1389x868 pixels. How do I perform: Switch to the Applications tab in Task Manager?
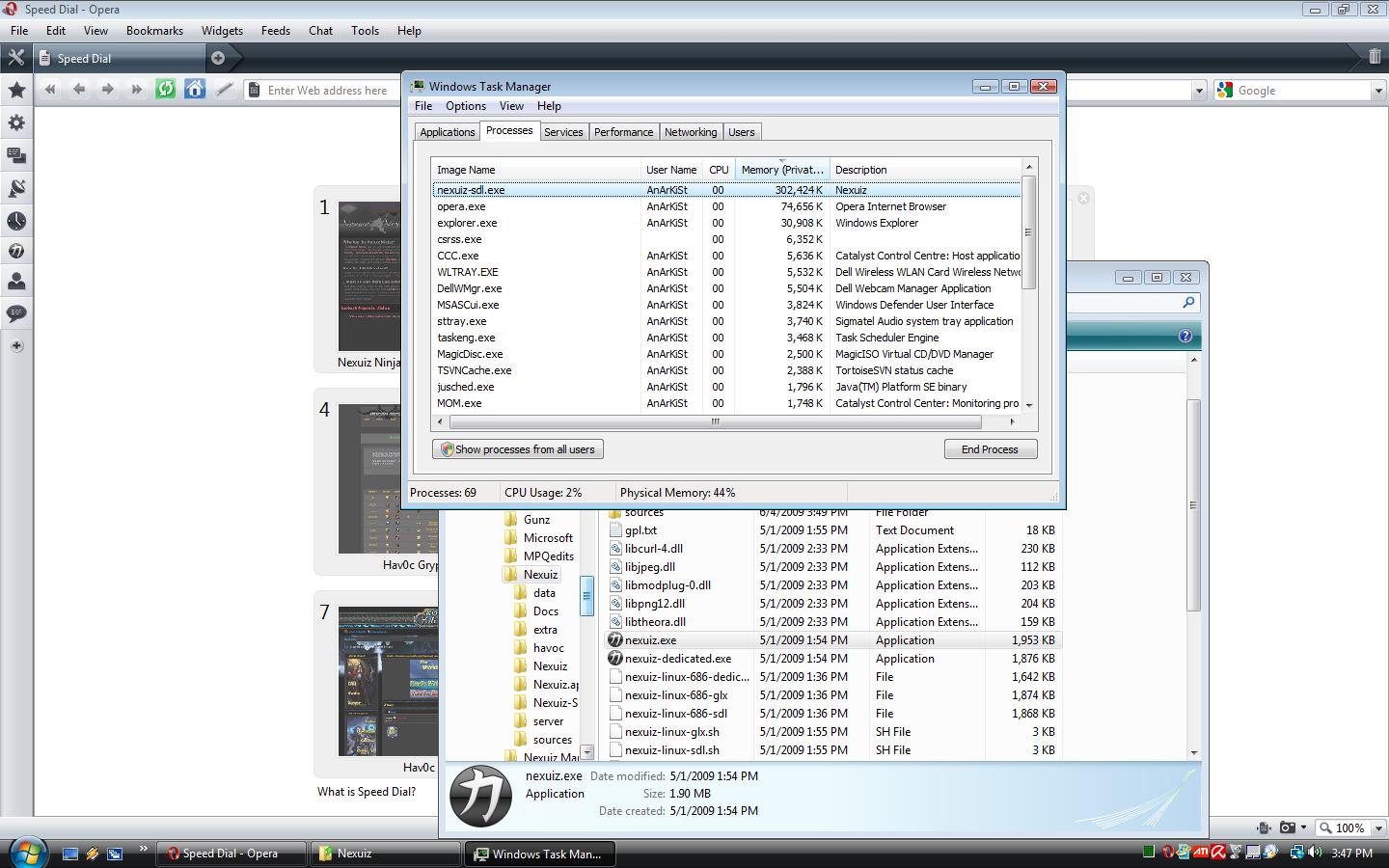tap(448, 132)
